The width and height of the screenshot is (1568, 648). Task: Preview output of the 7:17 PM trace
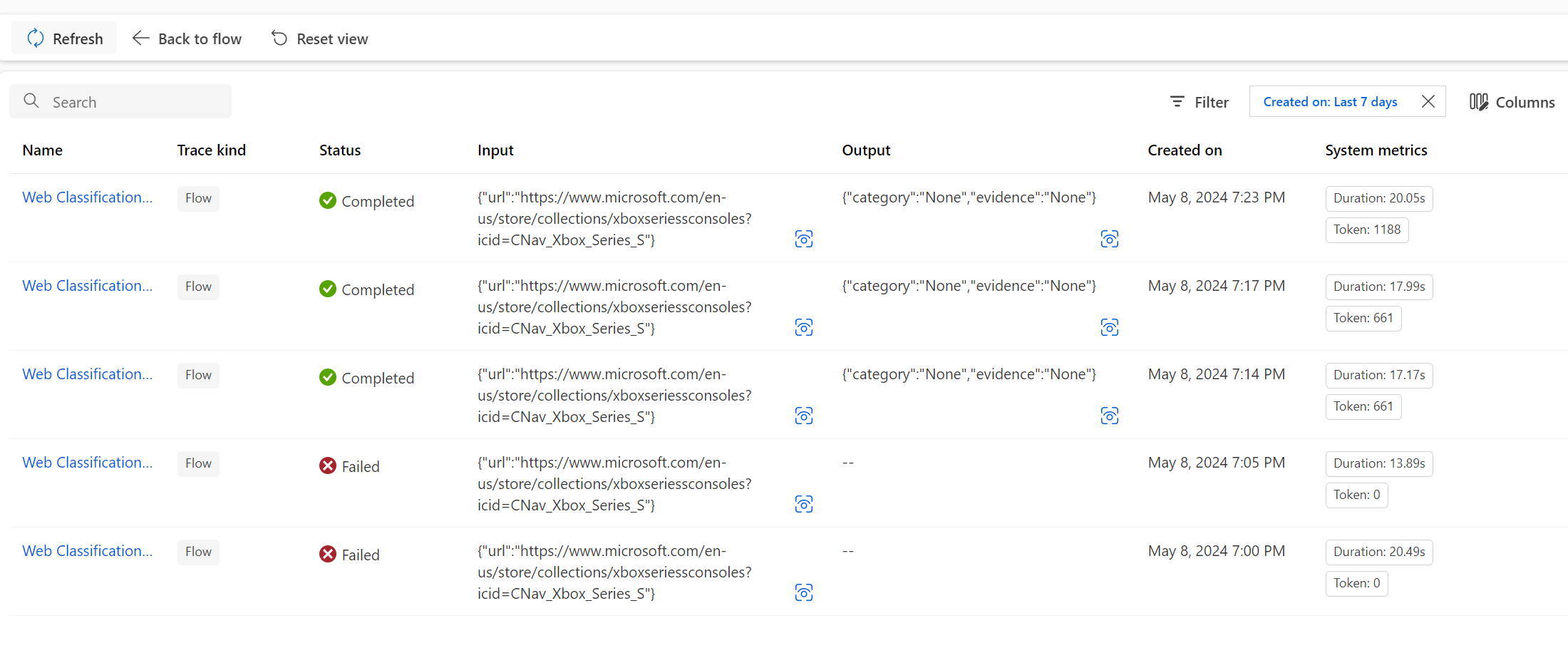tap(1110, 327)
